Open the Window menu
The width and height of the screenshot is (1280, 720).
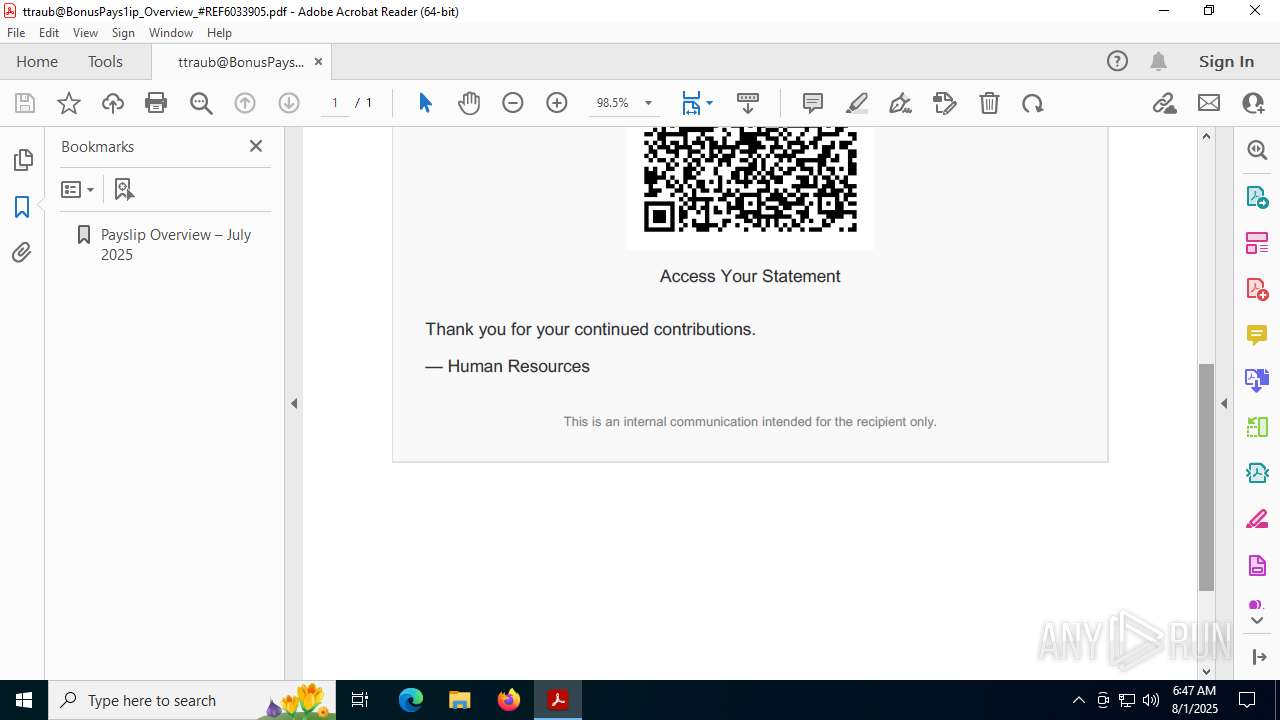coord(171,33)
